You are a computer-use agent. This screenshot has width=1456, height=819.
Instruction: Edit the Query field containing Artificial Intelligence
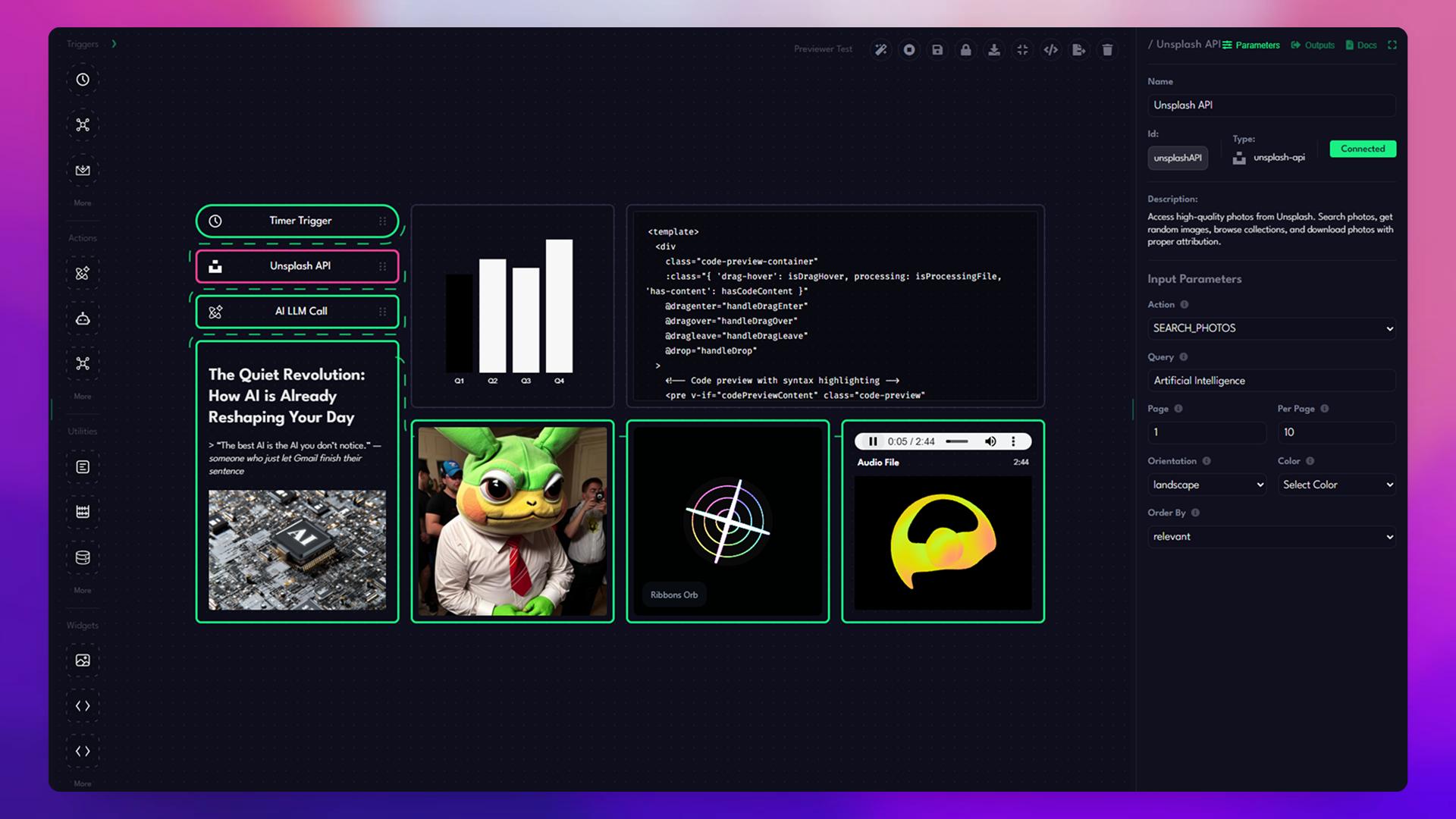(1271, 380)
